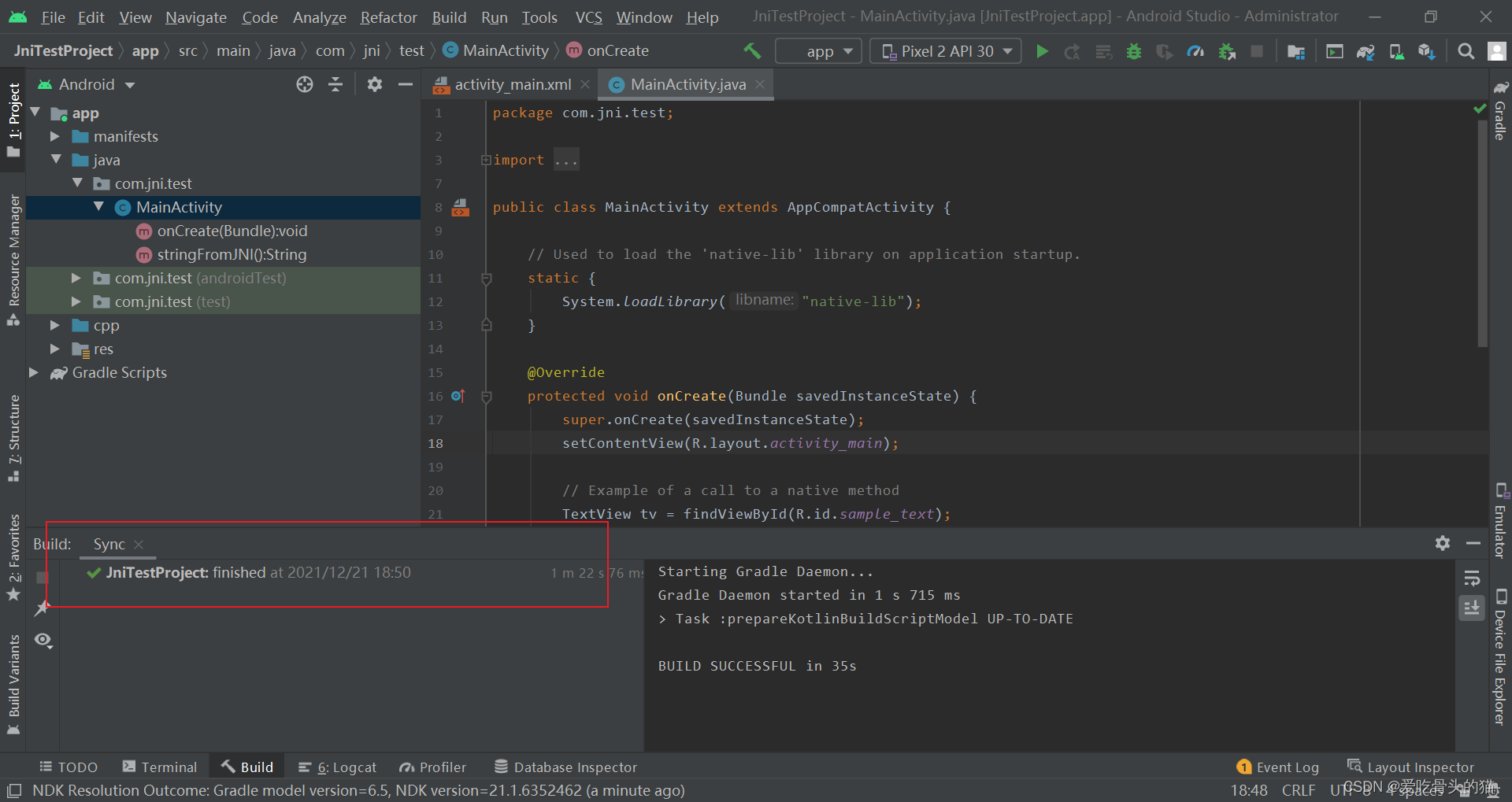Attach debugger to Android process icon
This screenshot has height=802, width=1512.
pos(1226,51)
